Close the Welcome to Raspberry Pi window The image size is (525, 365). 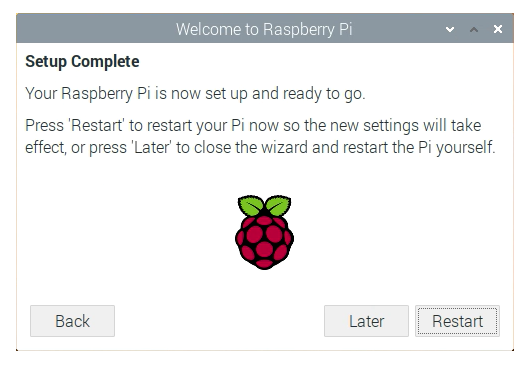point(498,29)
